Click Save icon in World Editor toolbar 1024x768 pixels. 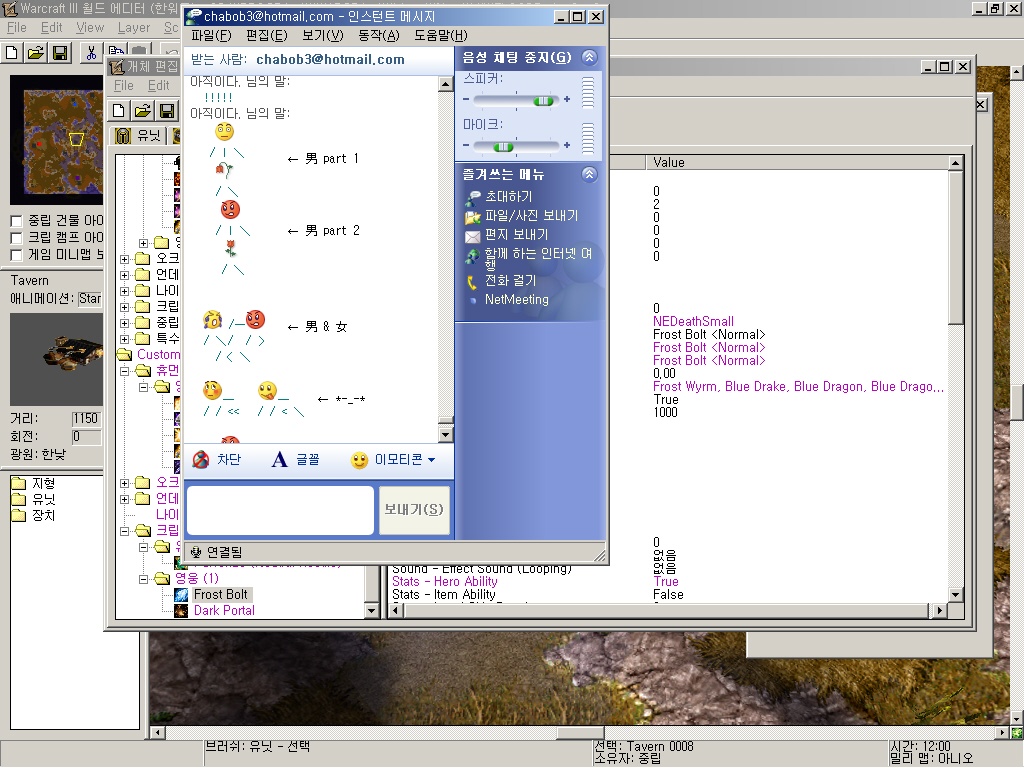click(60, 52)
